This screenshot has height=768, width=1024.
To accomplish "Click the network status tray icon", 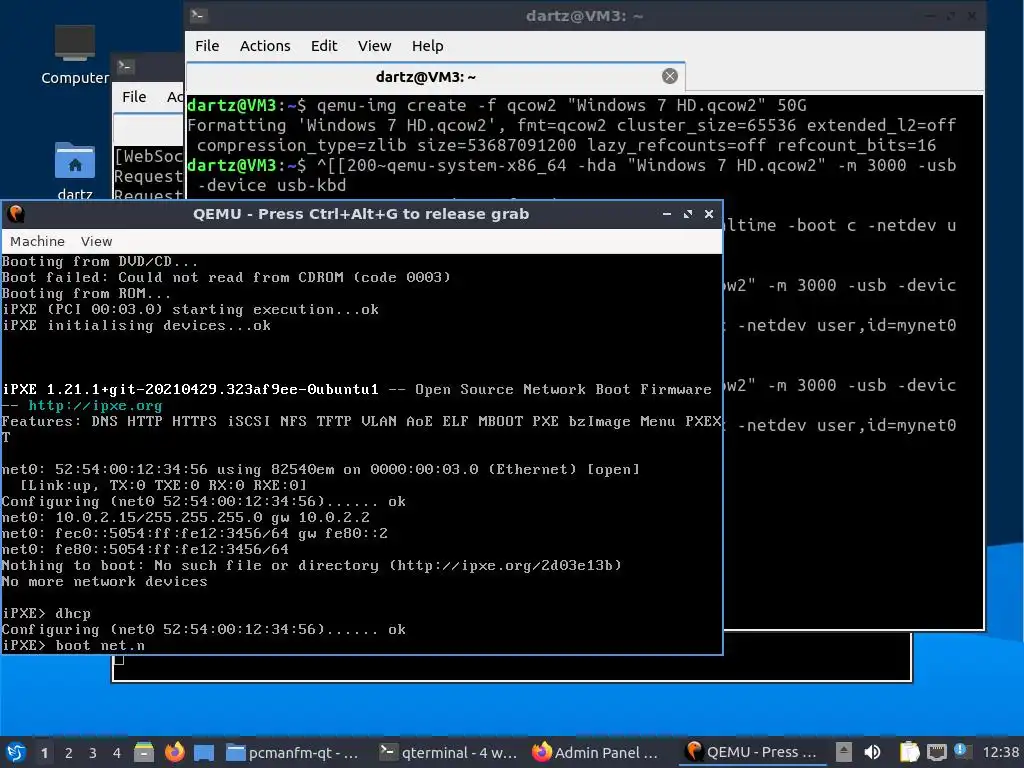I will click(936, 752).
